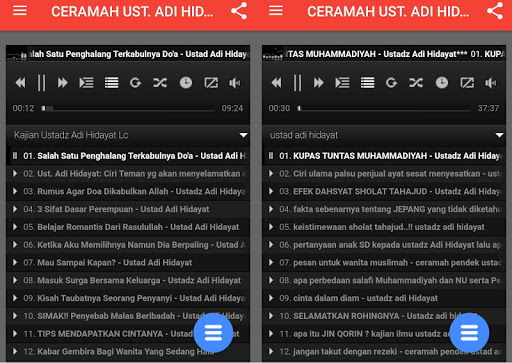This screenshot has width=512, height=363.
Task: Play track 02. Ciri ulama palsu penjual ayat
Action: click(x=384, y=174)
